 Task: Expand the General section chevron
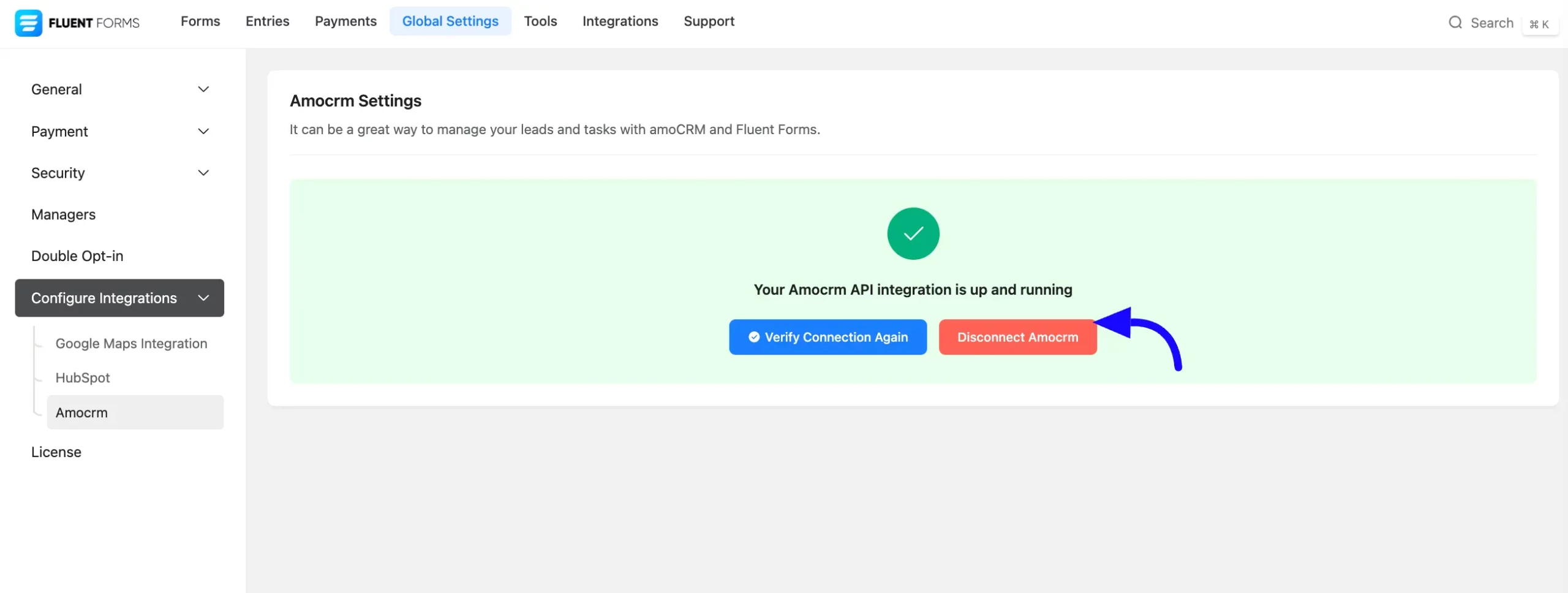tap(203, 89)
